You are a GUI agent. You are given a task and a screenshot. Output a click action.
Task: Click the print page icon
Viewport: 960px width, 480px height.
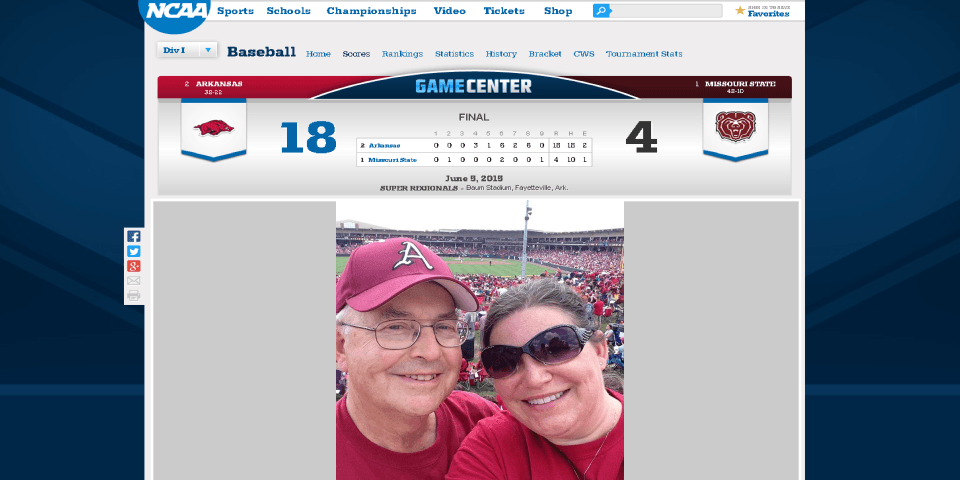point(133,296)
